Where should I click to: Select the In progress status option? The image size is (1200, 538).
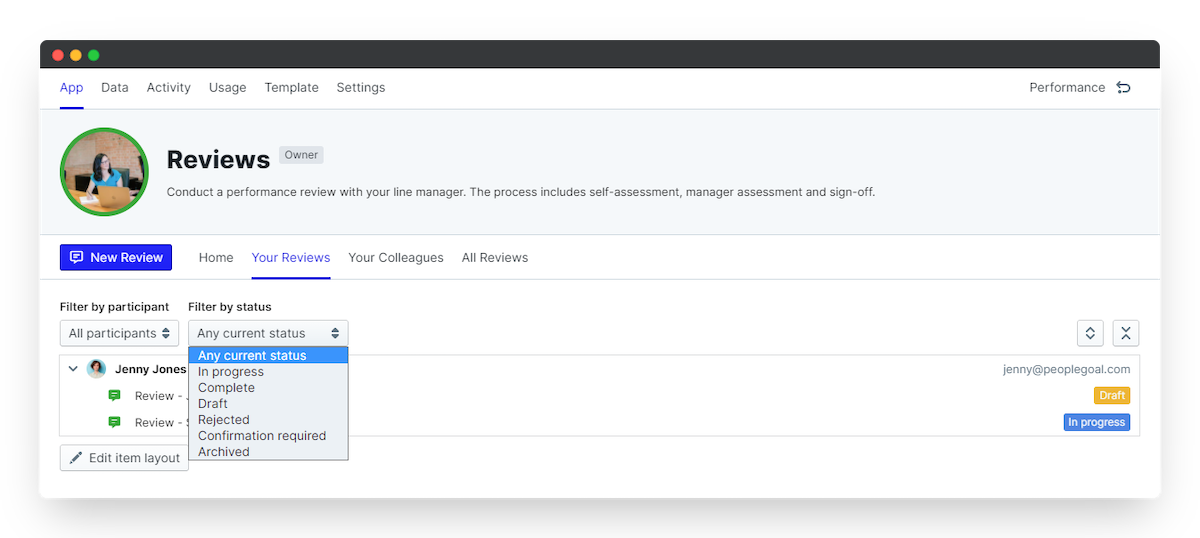pos(231,372)
